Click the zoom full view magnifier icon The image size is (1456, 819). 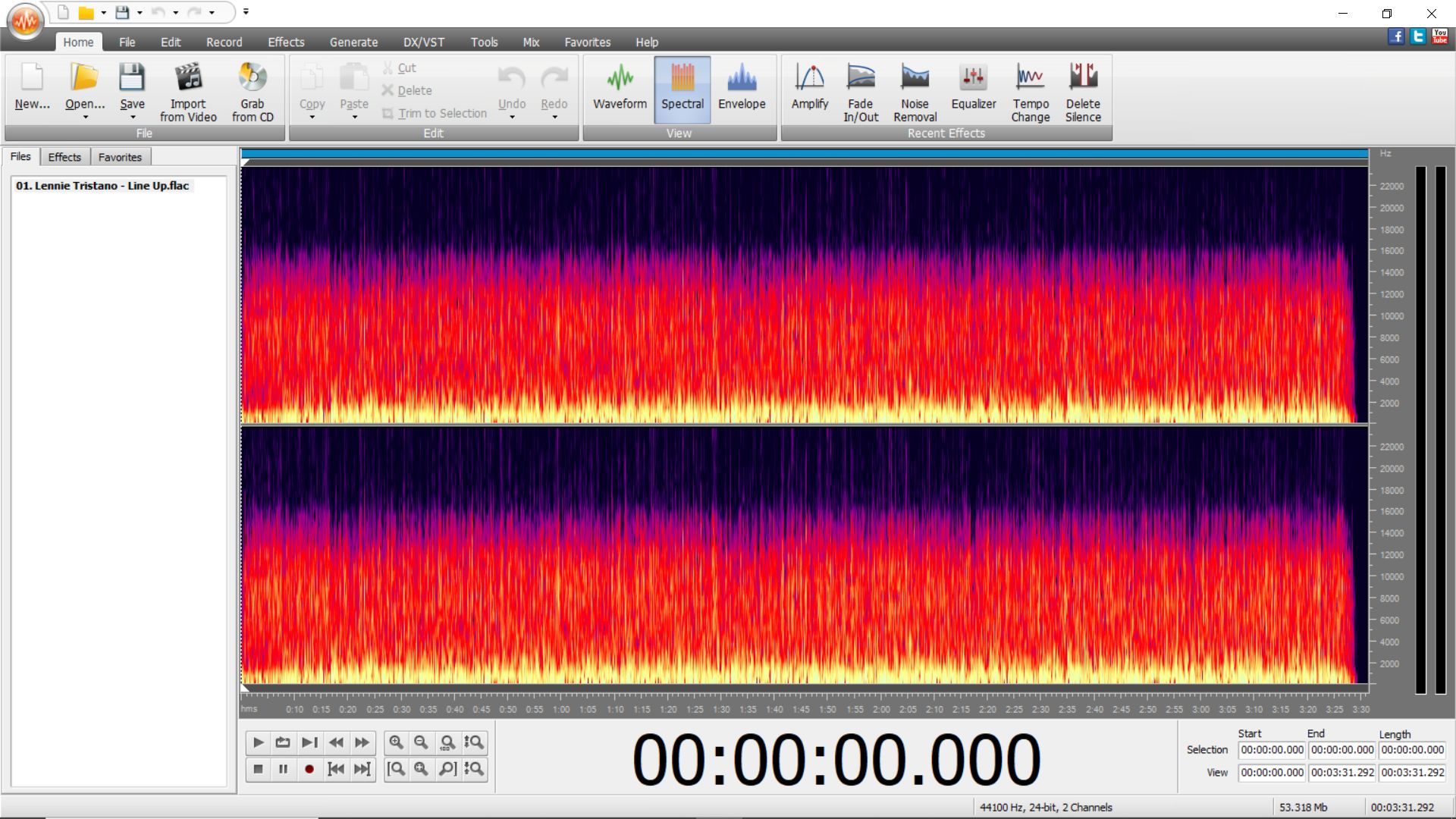click(x=421, y=769)
